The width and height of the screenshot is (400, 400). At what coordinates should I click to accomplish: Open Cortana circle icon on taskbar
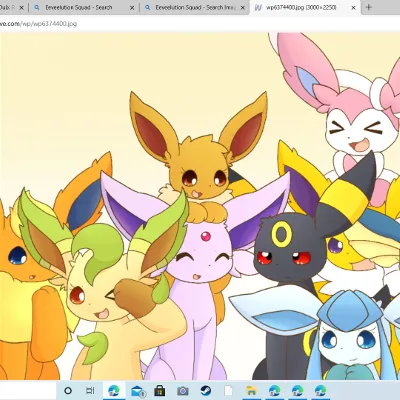(x=68, y=390)
